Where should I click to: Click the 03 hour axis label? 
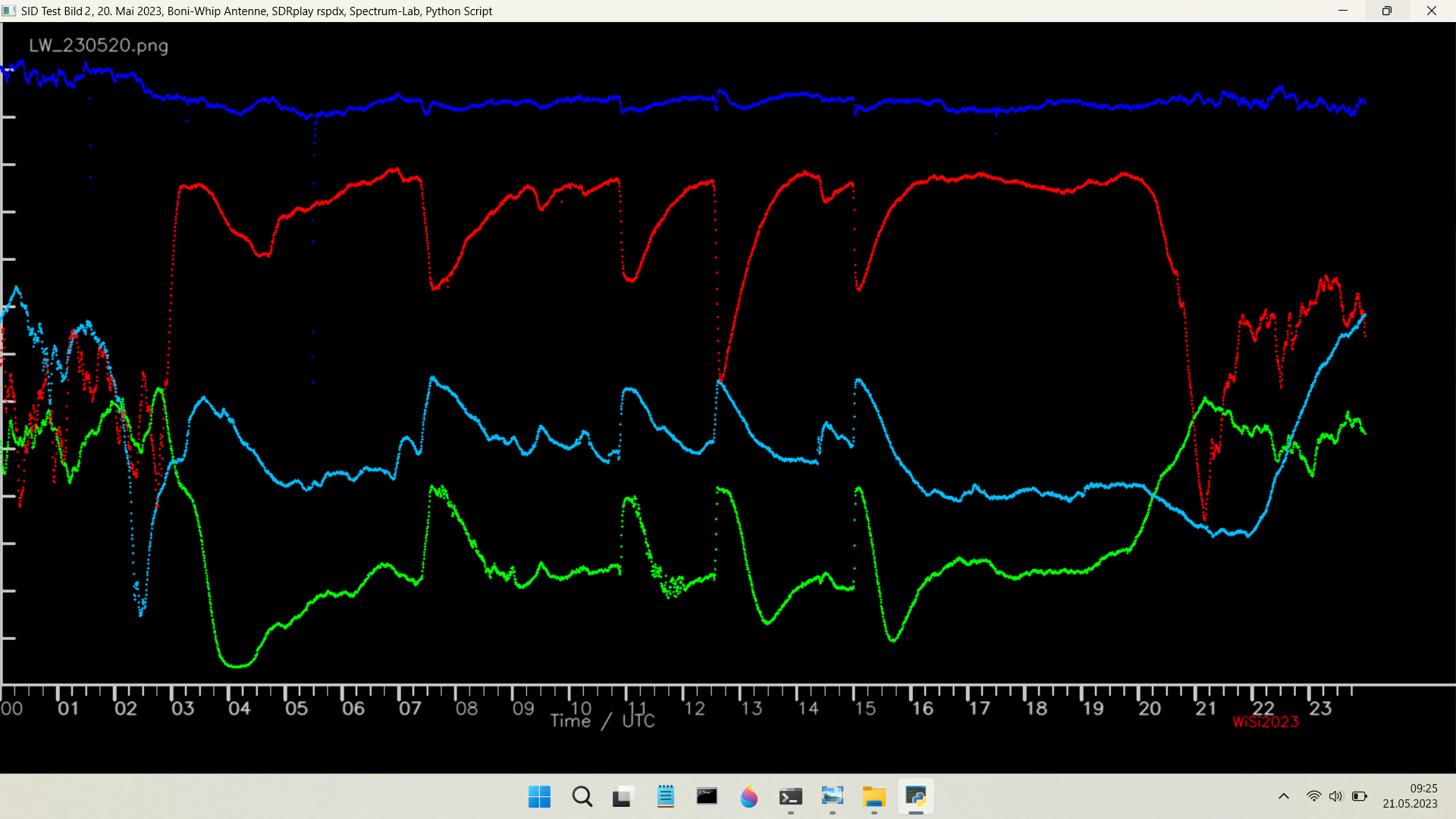point(183,708)
